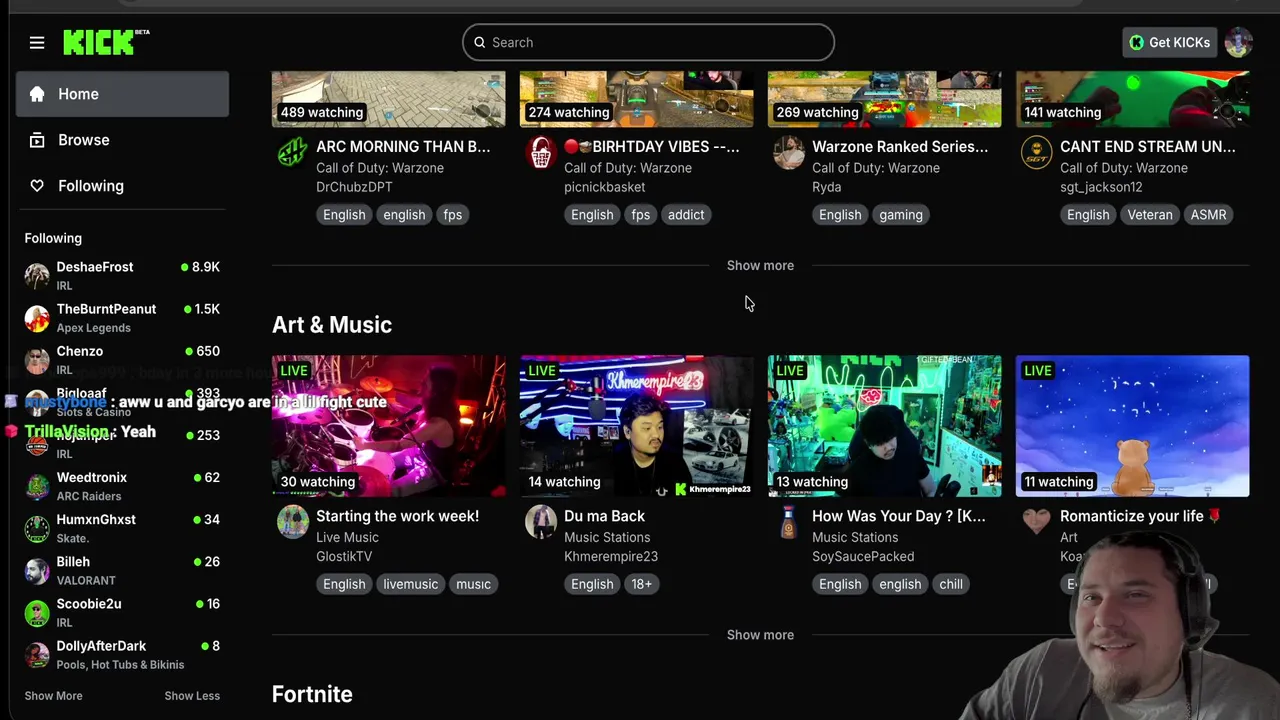Click the gaming tag under Ryda
Image resolution: width=1280 pixels, height=720 pixels.
901,215
